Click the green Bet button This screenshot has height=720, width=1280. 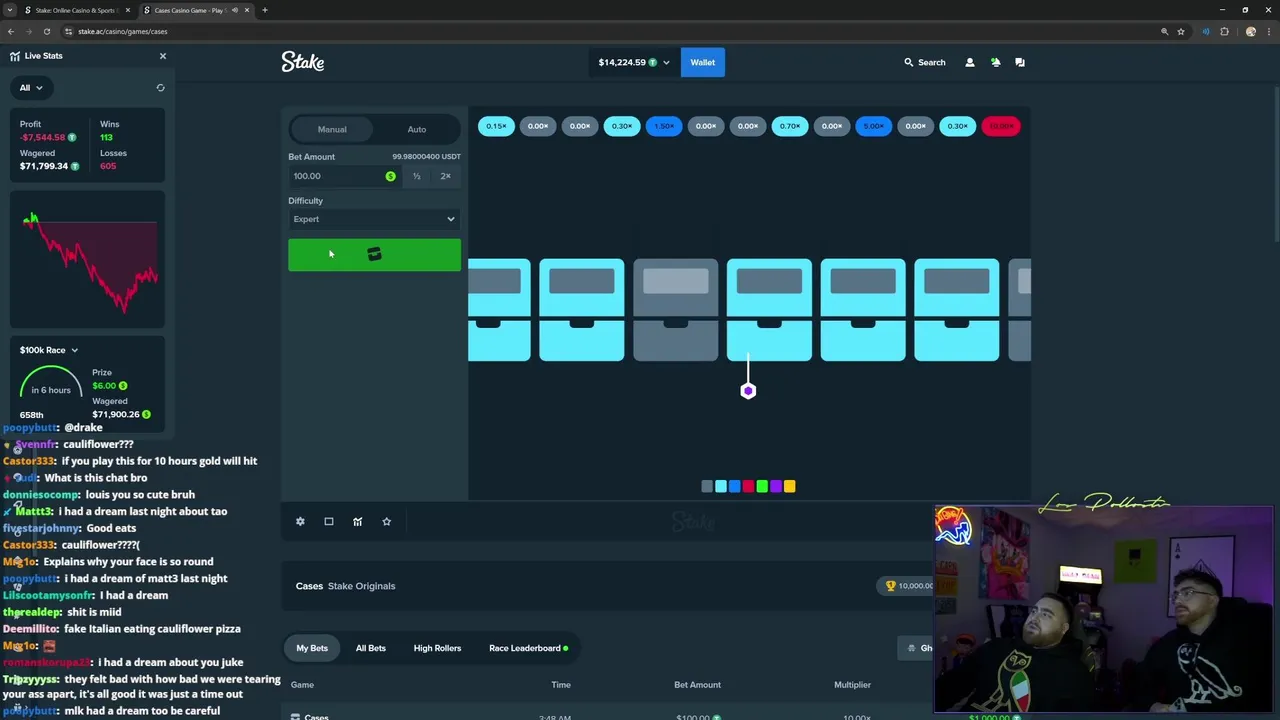tap(374, 255)
